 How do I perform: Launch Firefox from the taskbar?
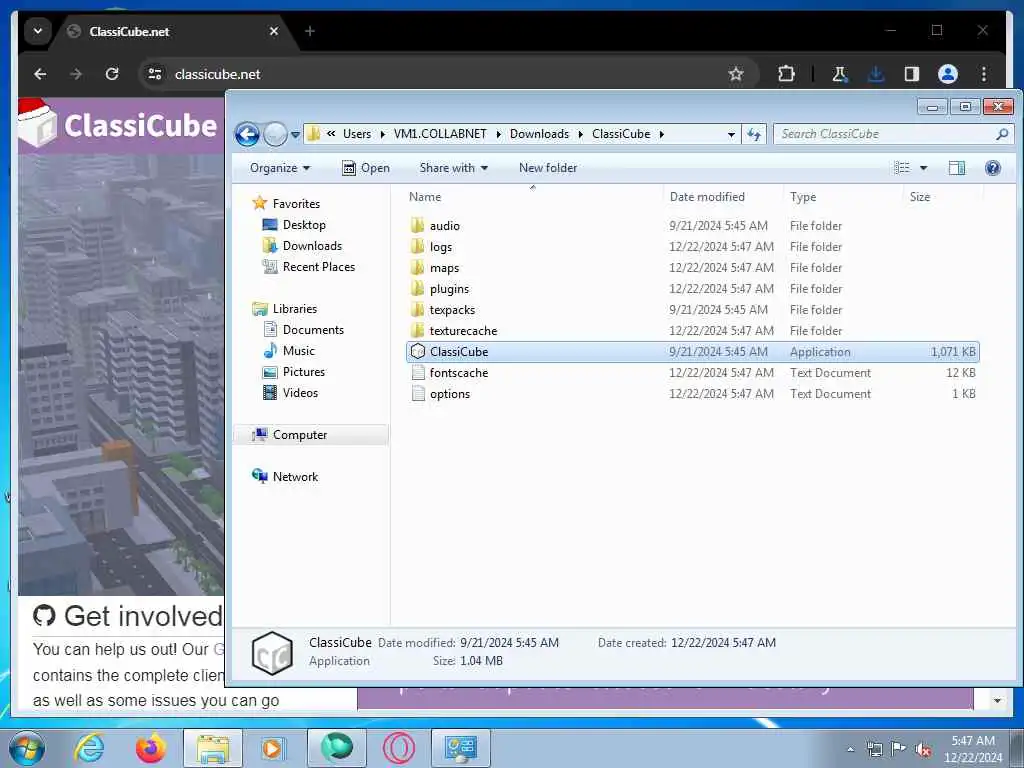pos(150,748)
